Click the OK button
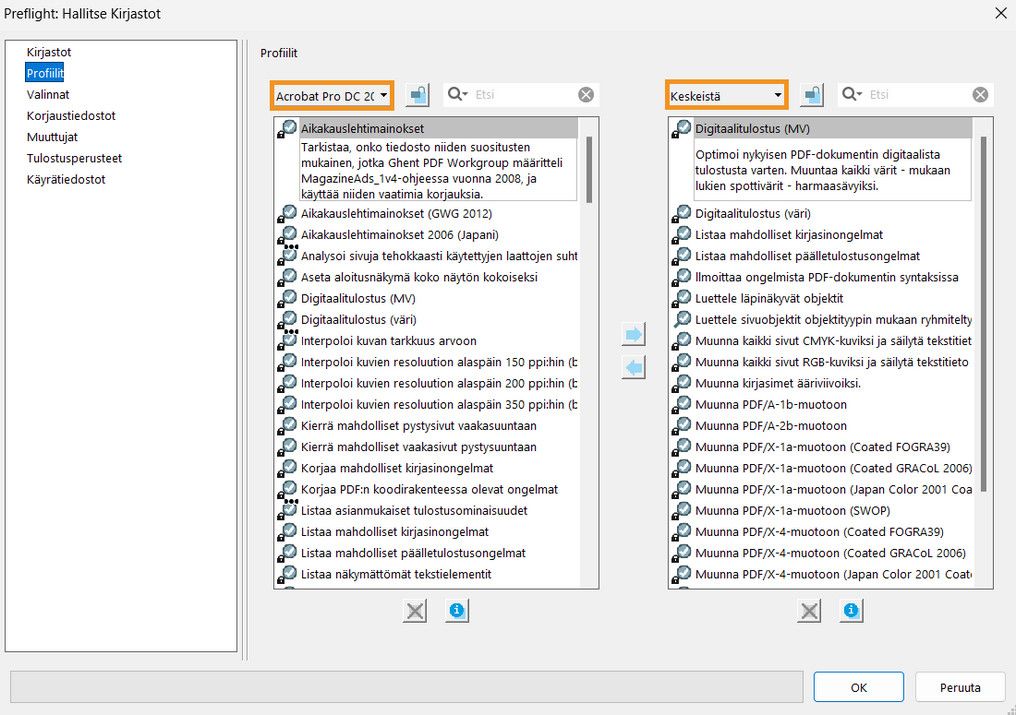The height and width of the screenshot is (715, 1016). coord(859,687)
